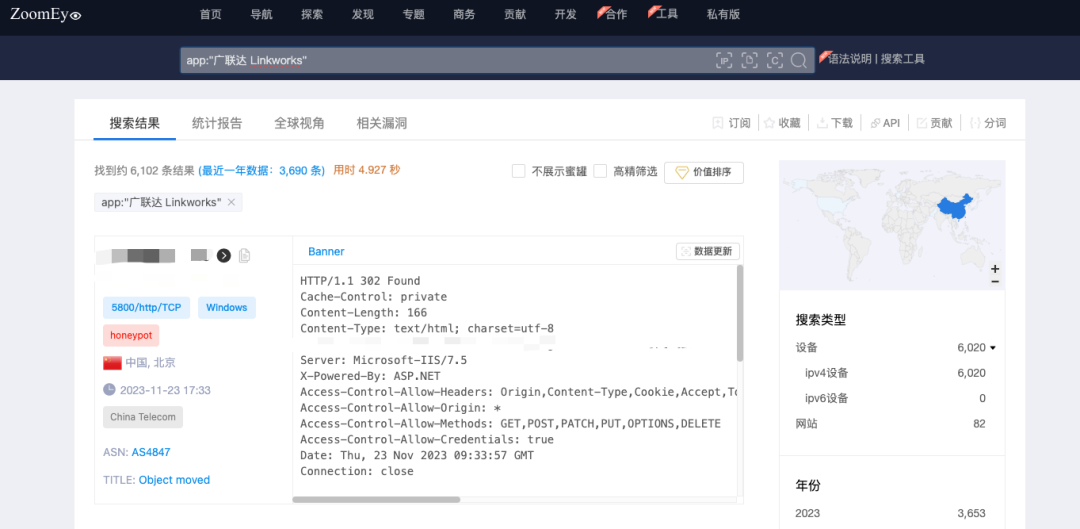Click the API link icon
The height and width of the screenshot is (529, 1080).
[x=875, y=123]
